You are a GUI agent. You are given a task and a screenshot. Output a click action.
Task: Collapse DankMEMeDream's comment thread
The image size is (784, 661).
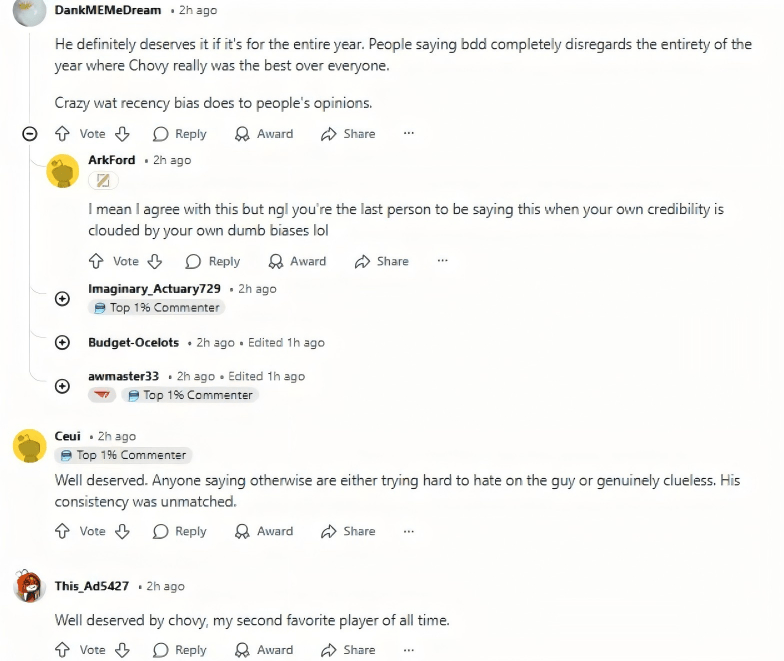30,134
